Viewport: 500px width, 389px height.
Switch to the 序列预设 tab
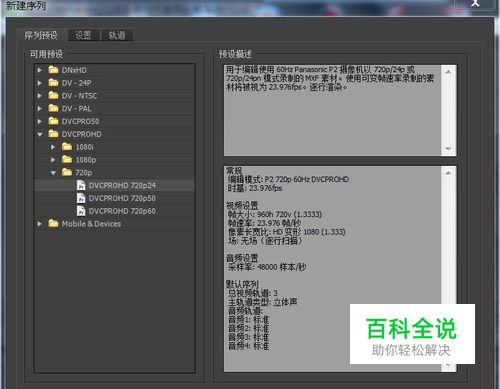(41, 35)
